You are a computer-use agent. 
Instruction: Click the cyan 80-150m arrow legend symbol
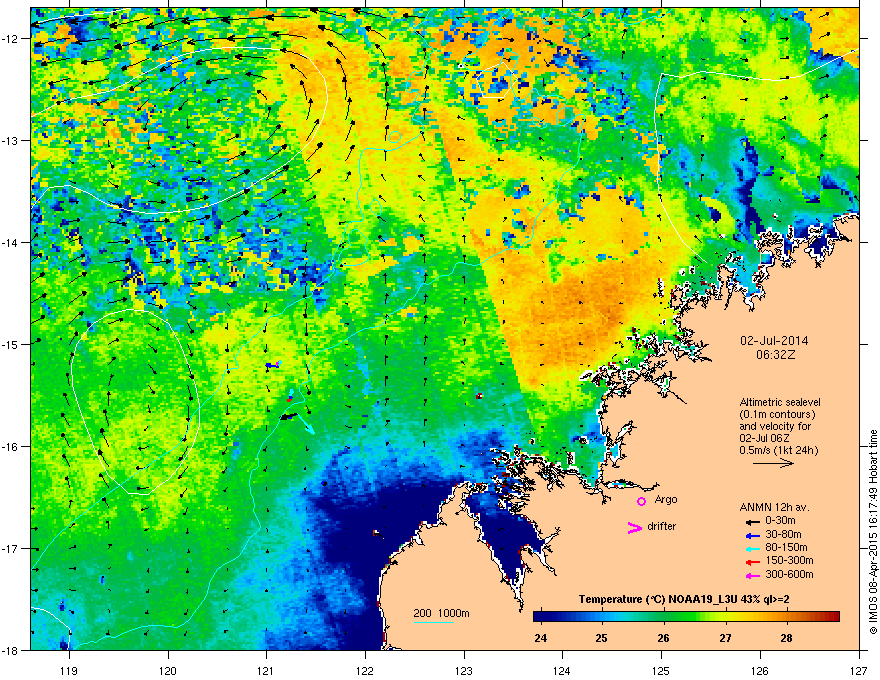[753, 549]
